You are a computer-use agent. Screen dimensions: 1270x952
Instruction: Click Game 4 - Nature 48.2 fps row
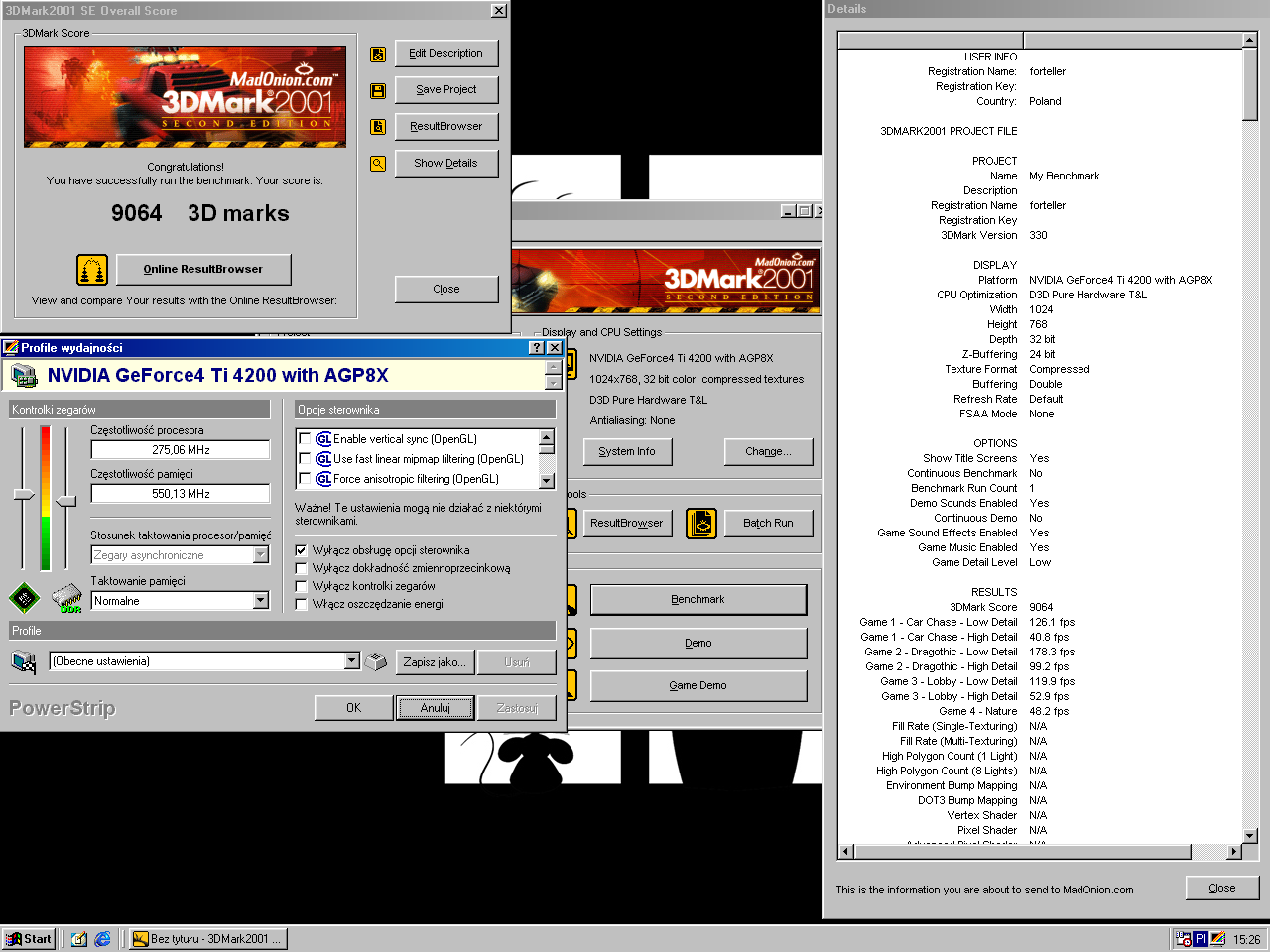pos(1039,711)
